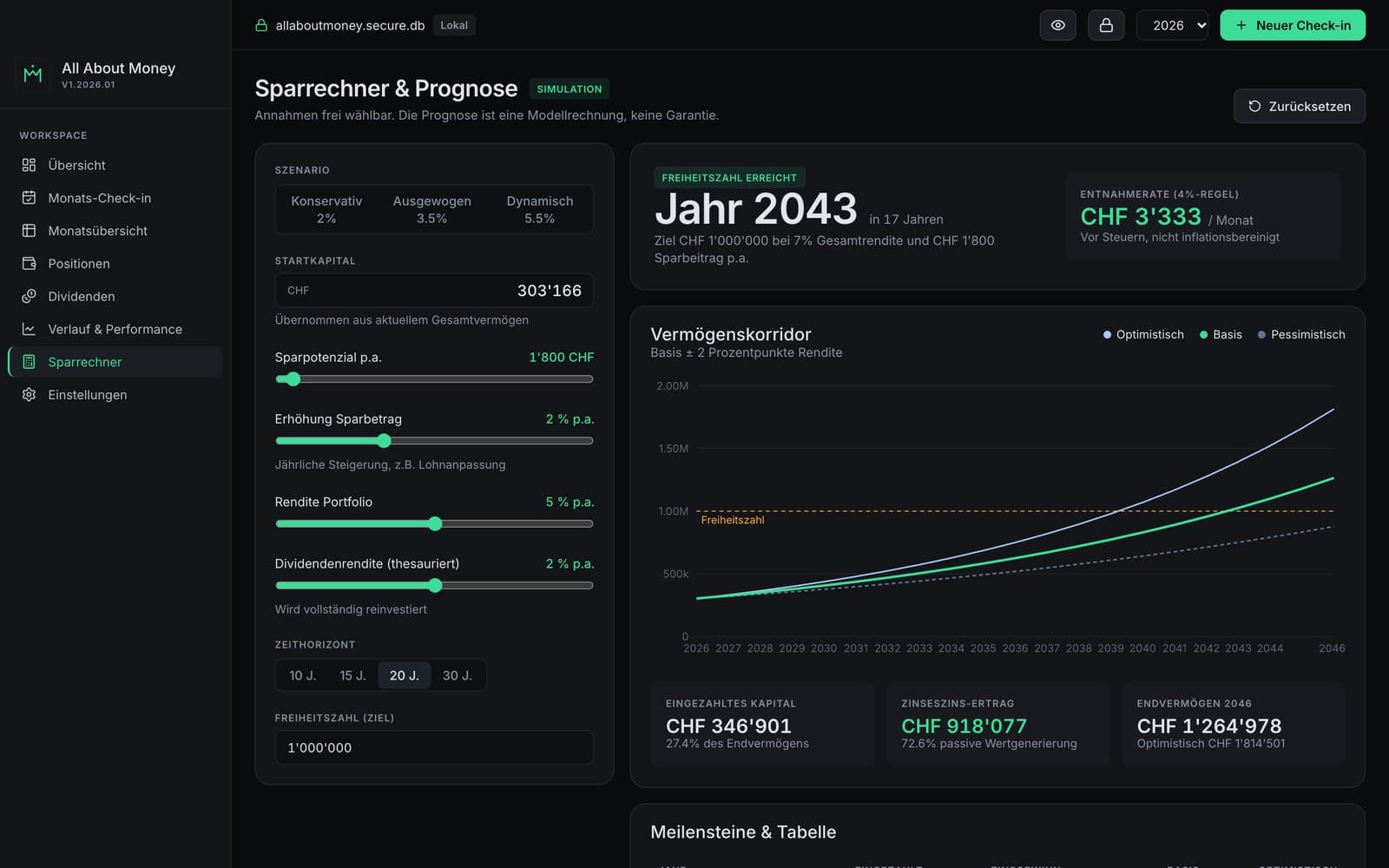Click the 2043 label on chart axis
1389x868 pixels.
tap(1238, 648)
